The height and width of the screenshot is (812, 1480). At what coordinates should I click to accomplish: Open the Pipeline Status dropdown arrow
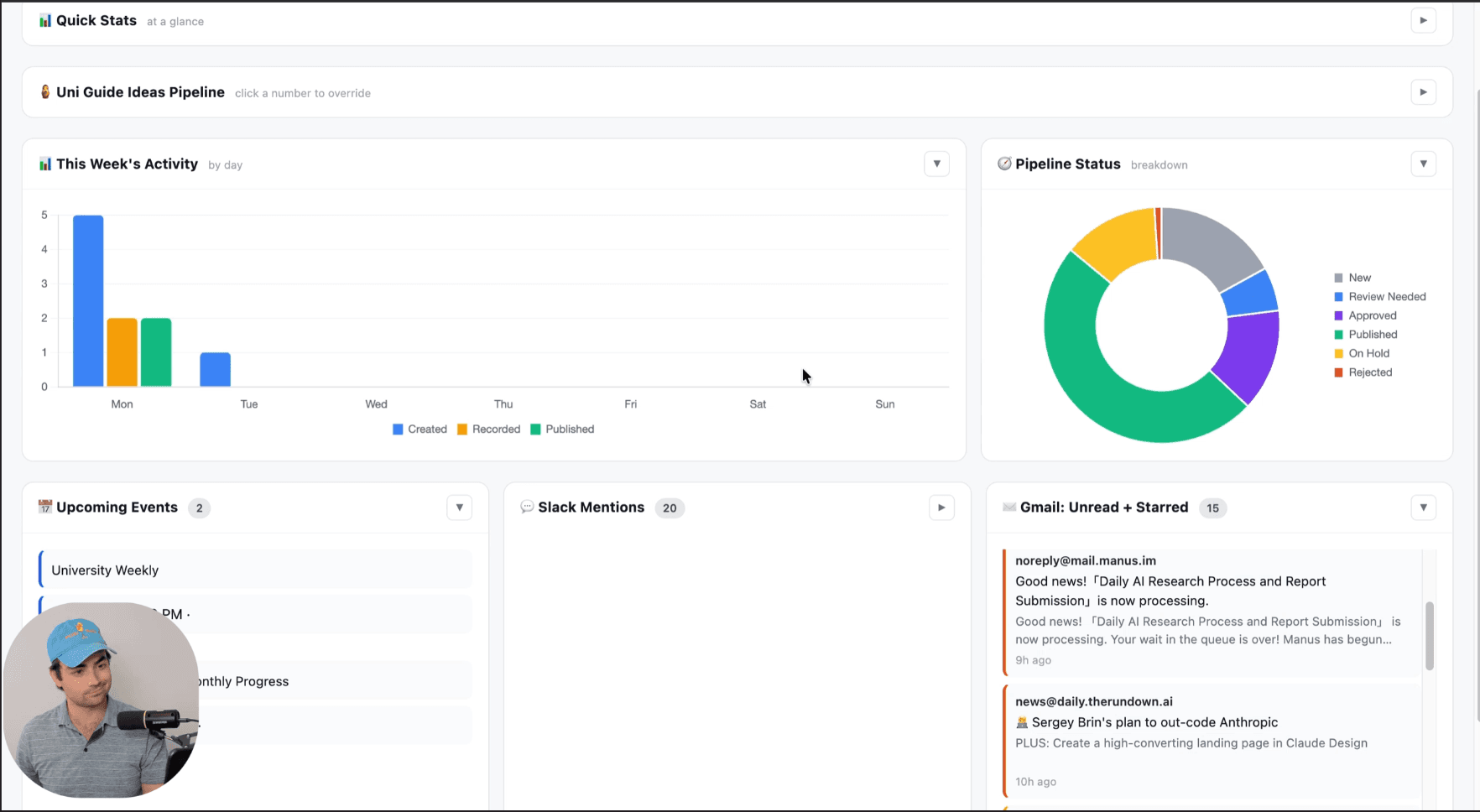pyautogui.click(x=1423, y=164)
